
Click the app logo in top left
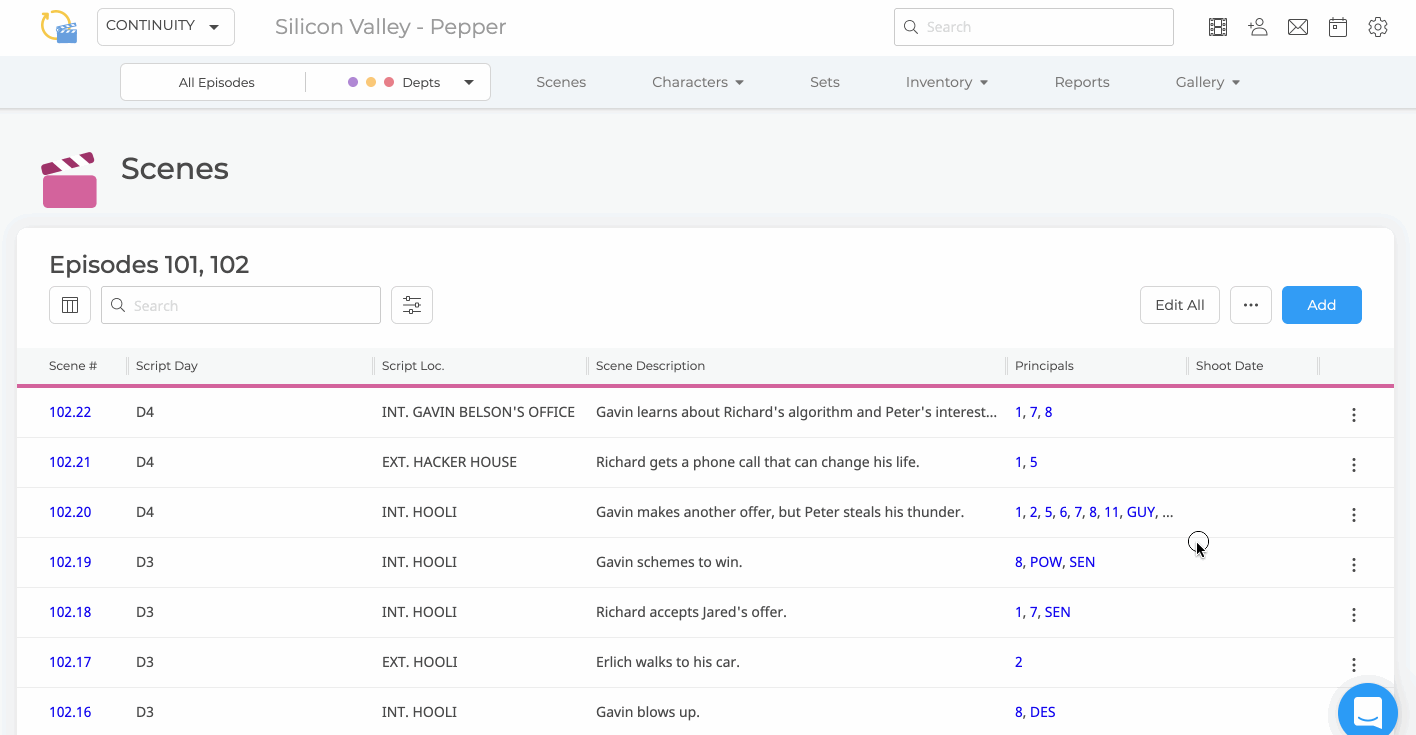(59, 27)
